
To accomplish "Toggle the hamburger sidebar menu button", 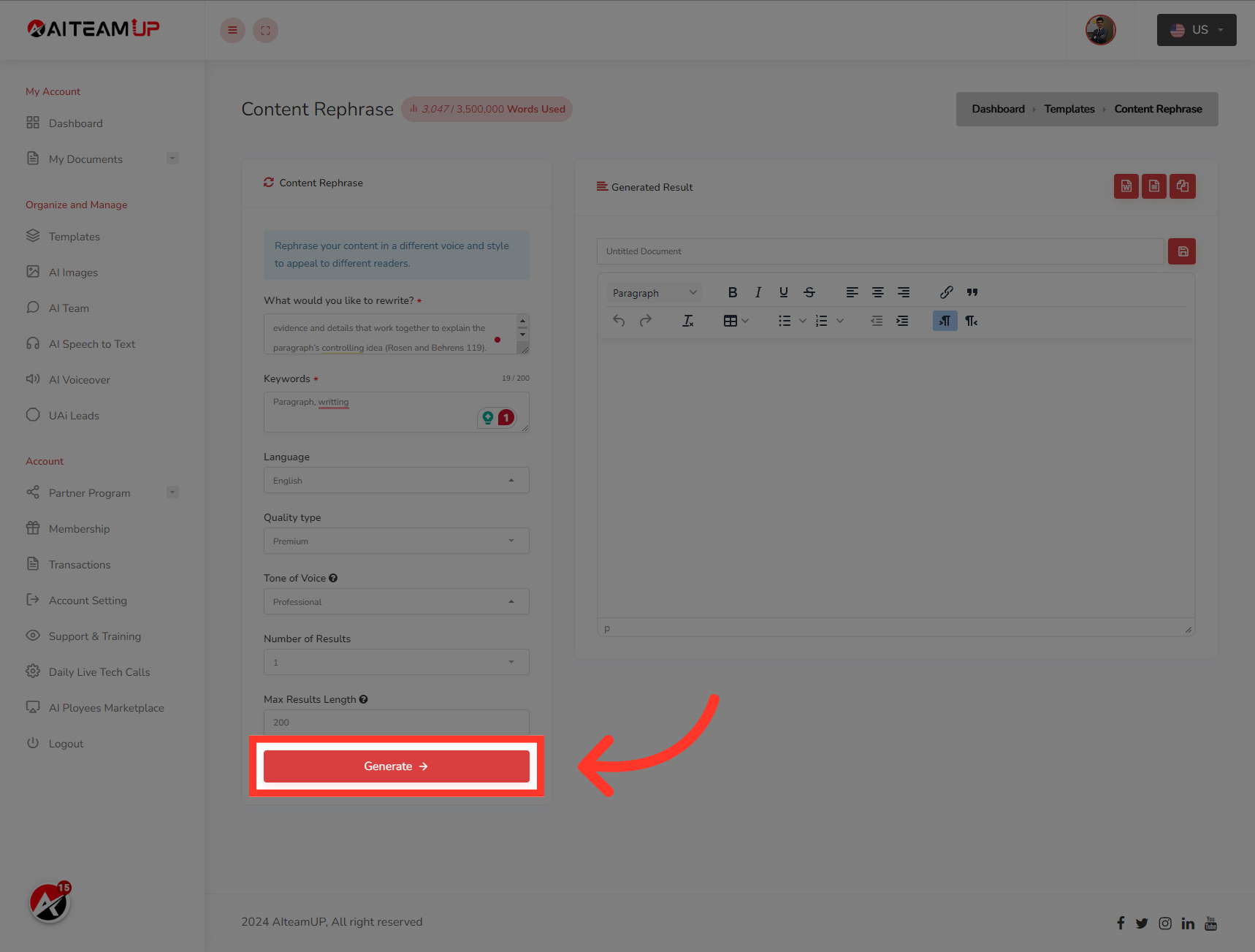I will [232, 30].
